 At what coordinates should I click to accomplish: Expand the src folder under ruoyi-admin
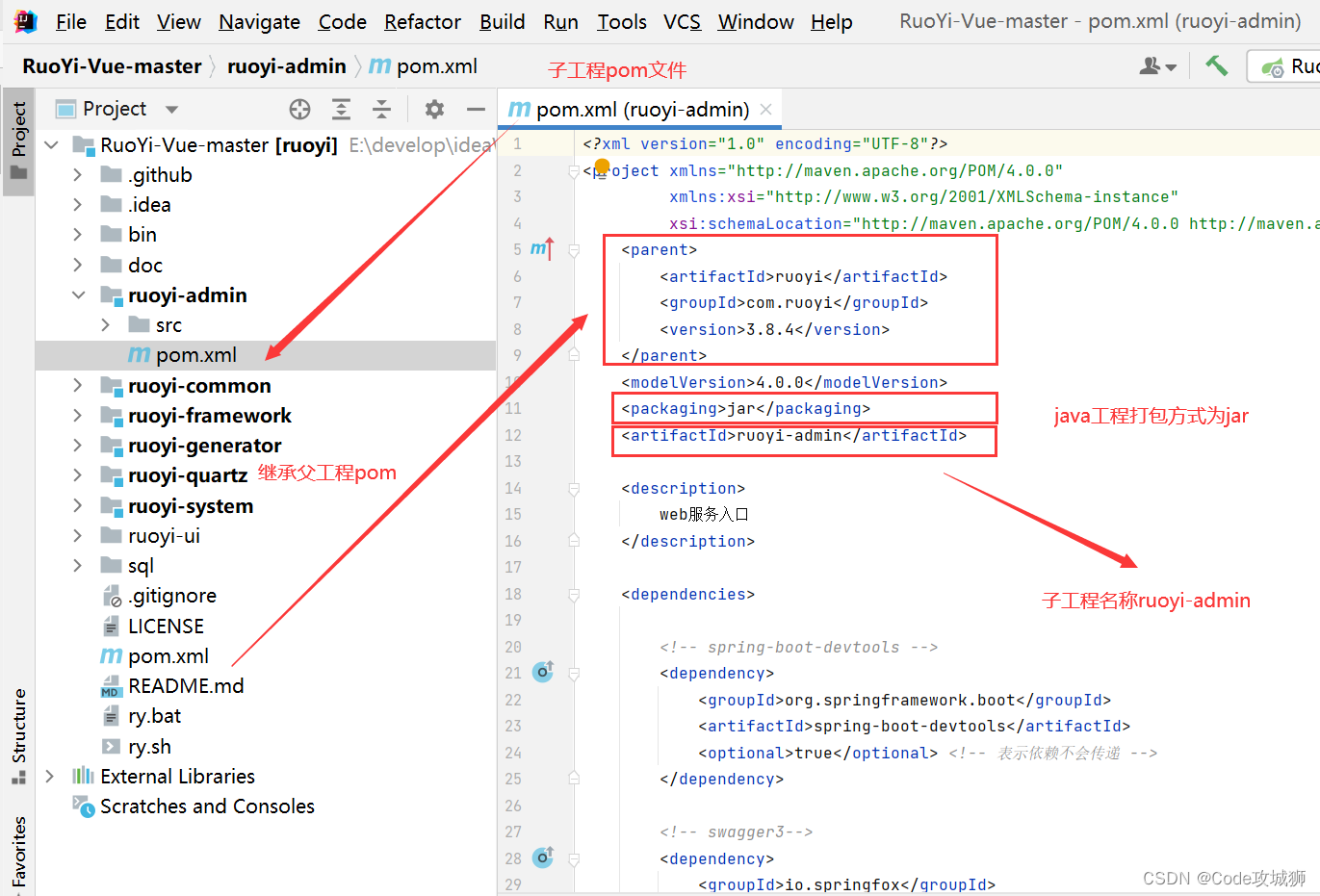coord(106,325)
